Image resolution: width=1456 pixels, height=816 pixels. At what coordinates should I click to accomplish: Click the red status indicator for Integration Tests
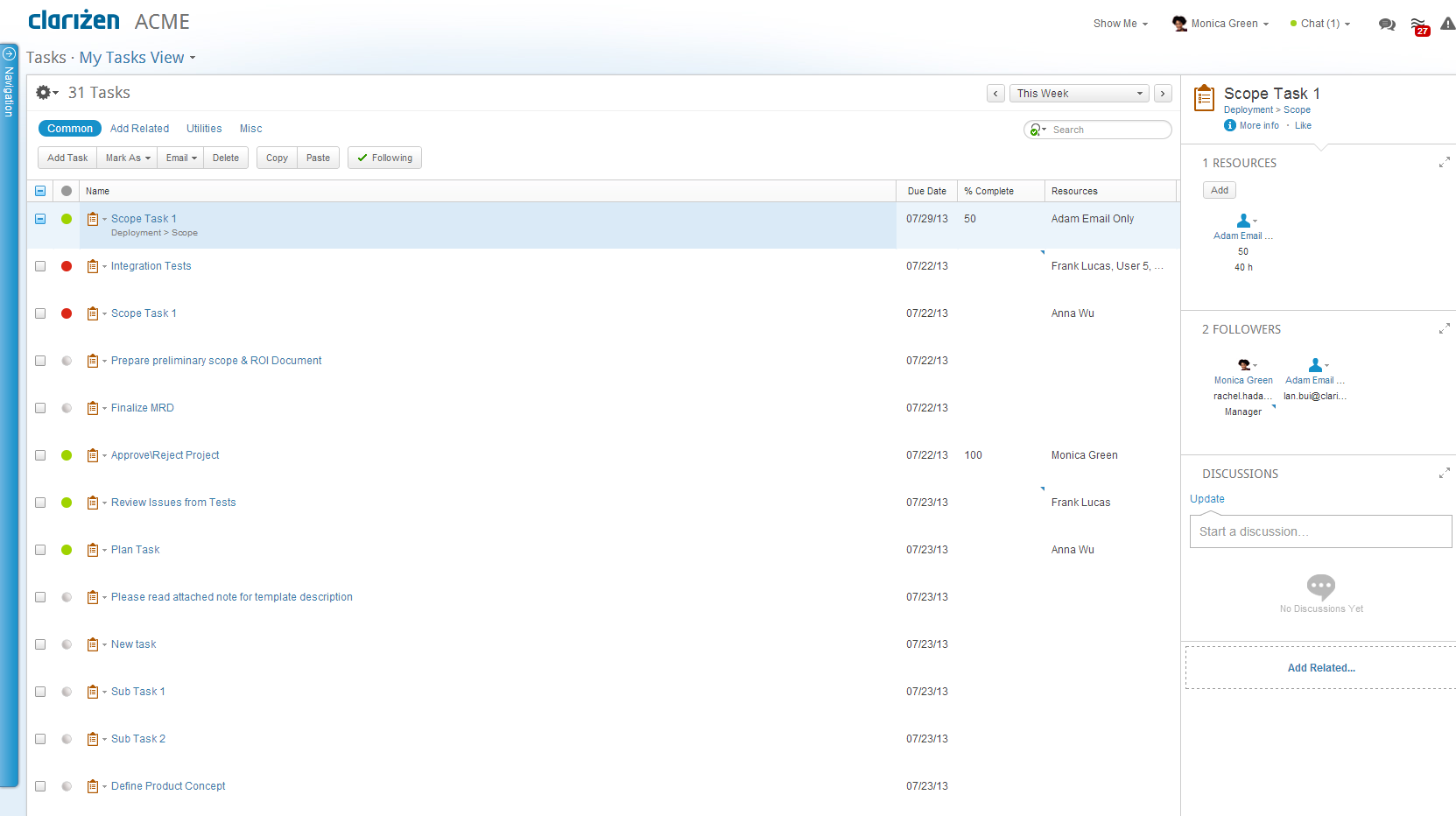67,266
